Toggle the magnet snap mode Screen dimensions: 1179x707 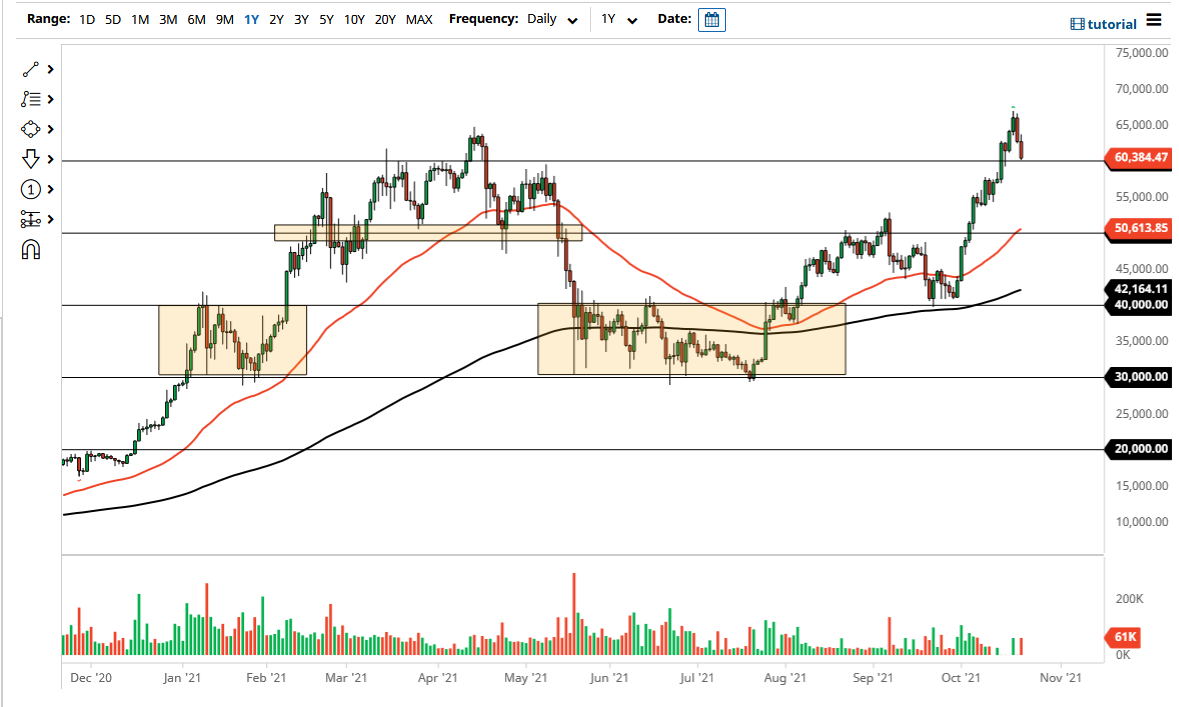(x=30, y=249)
